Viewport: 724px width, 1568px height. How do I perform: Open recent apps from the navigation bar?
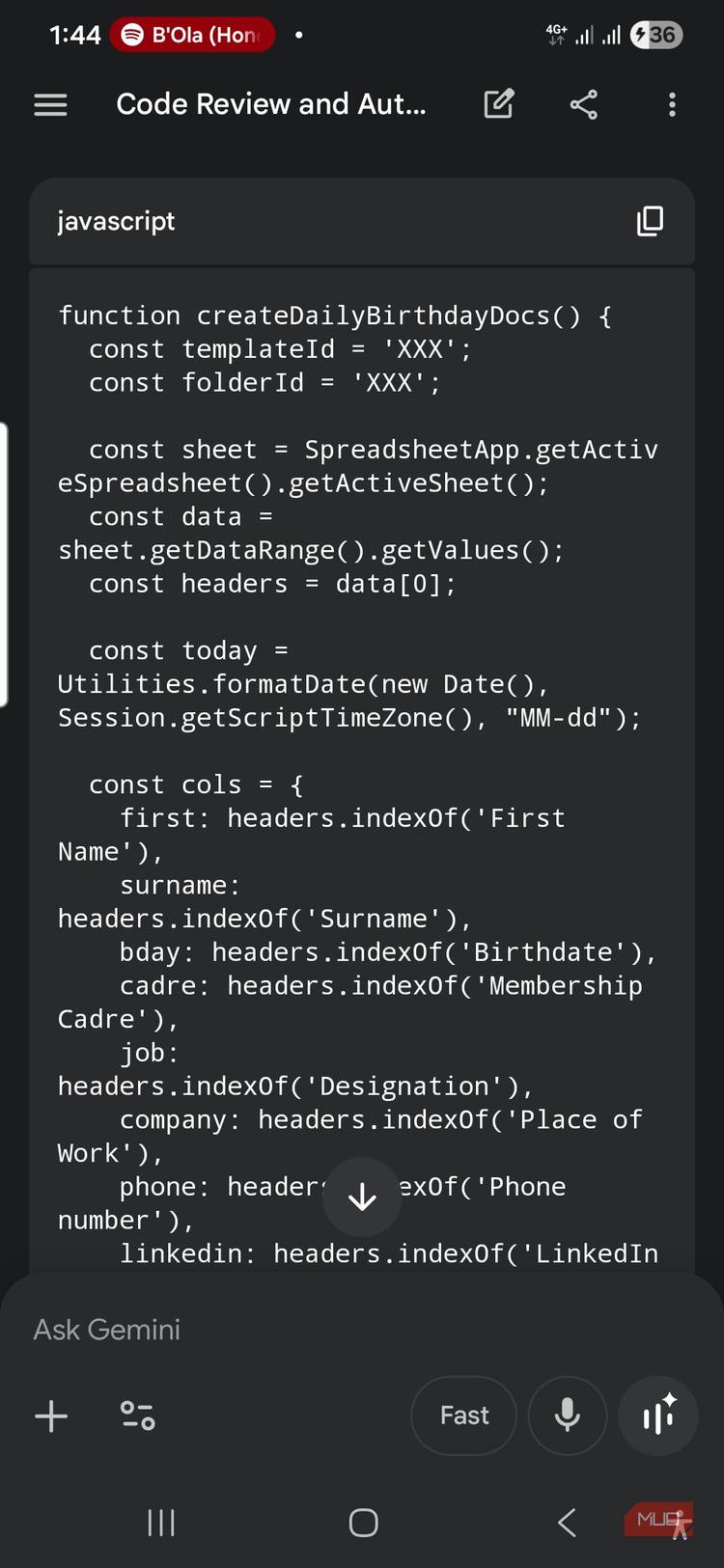159,1522
